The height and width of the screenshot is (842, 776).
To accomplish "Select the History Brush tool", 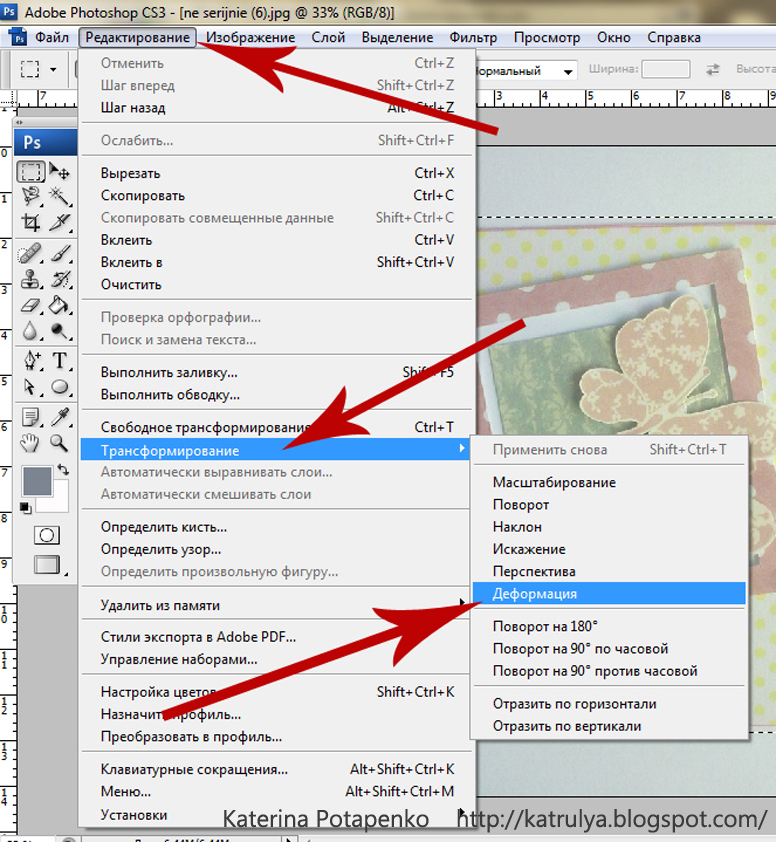I will click(x=60, y=279).
